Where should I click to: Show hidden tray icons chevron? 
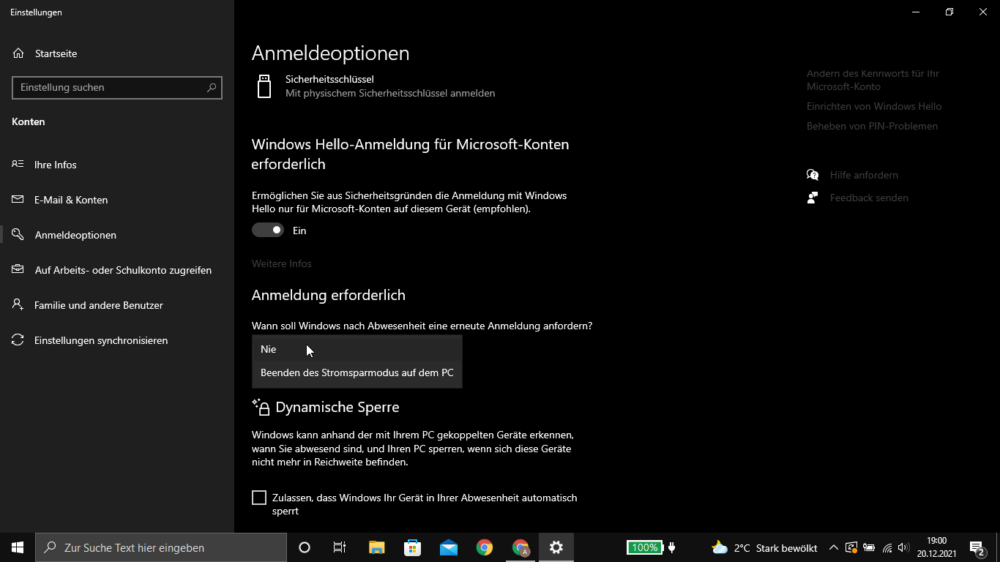click(x=834, y=547)
